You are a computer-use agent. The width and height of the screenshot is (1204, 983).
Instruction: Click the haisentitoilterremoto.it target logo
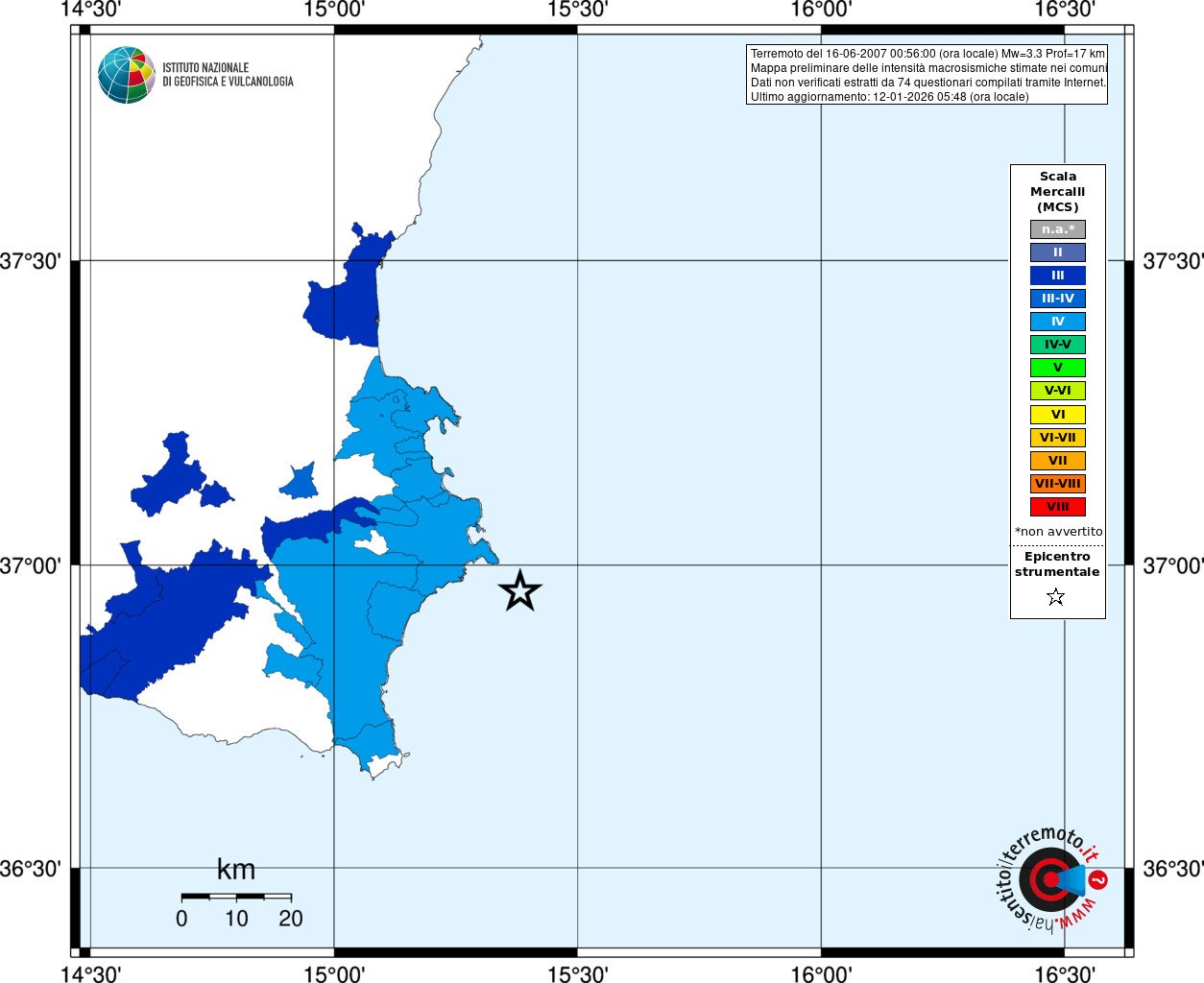[x=1048, y=880]
